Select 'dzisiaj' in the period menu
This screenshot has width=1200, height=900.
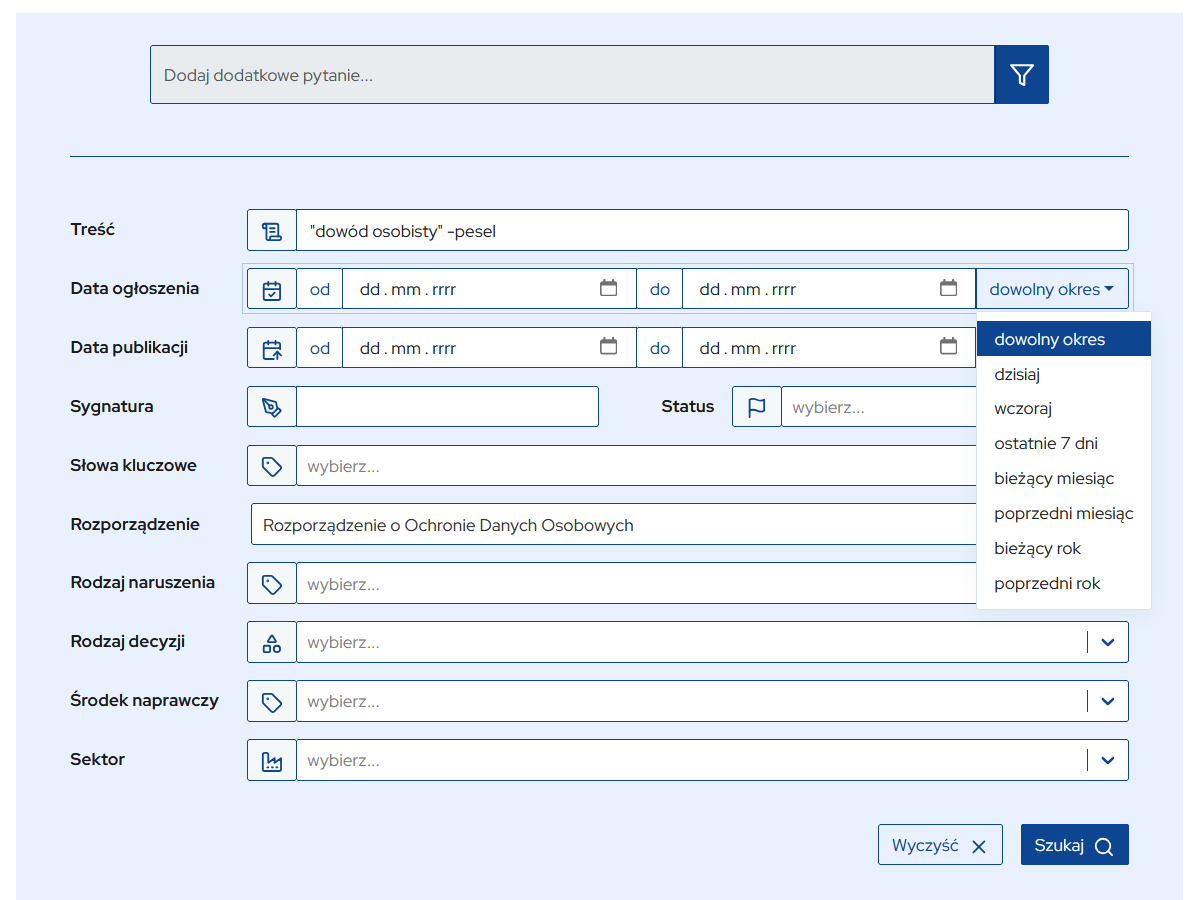pyautogui.click(x=1064, y=374)
